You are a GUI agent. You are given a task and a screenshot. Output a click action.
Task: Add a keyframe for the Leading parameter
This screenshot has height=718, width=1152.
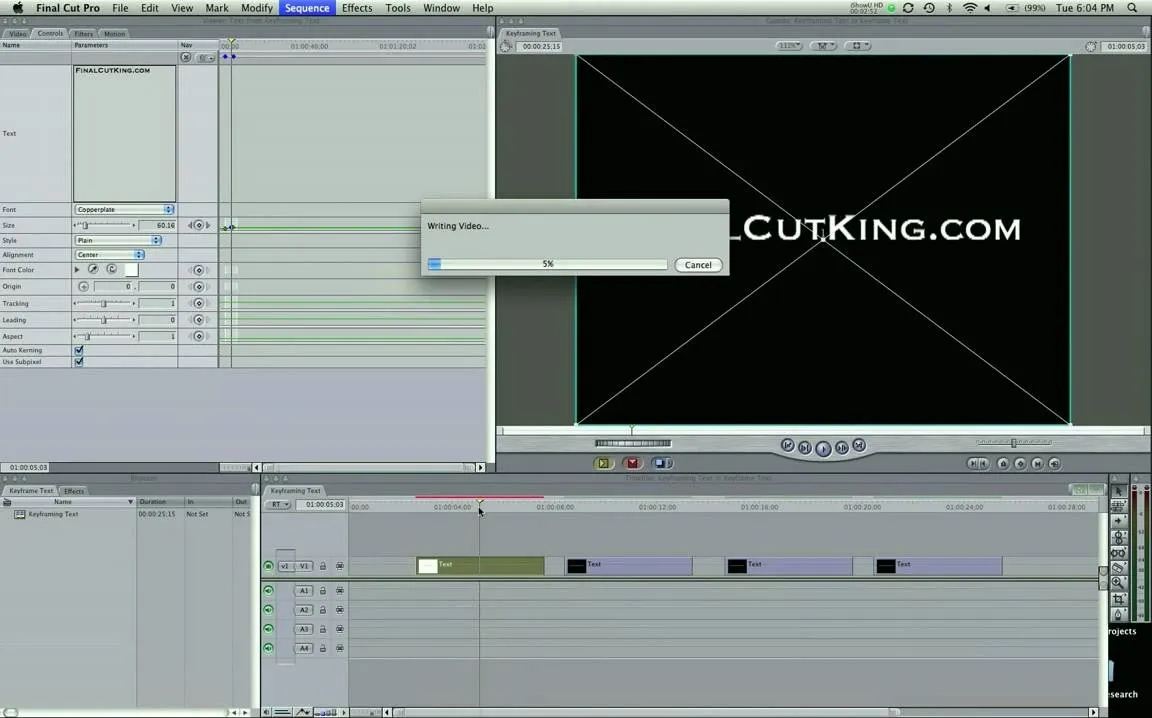[198, 320]
